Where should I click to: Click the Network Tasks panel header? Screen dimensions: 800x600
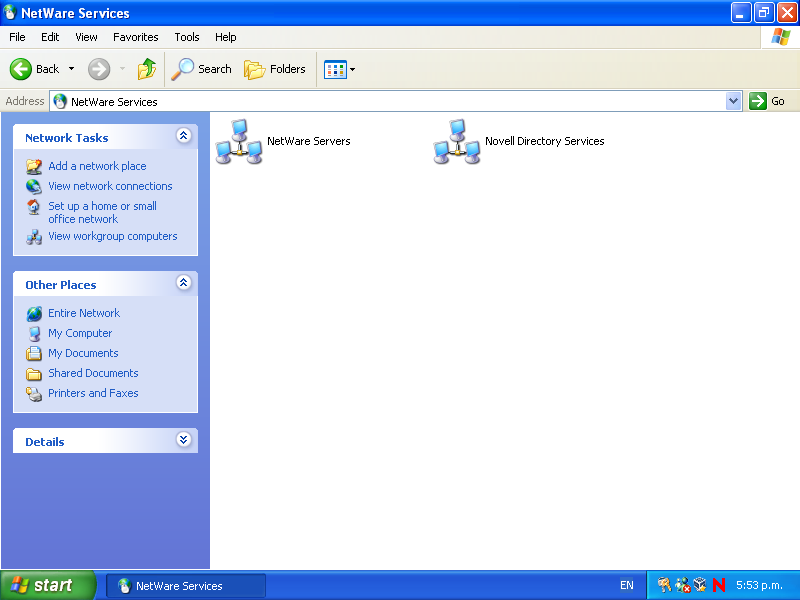pyautogui.click(x=105, y=137)
